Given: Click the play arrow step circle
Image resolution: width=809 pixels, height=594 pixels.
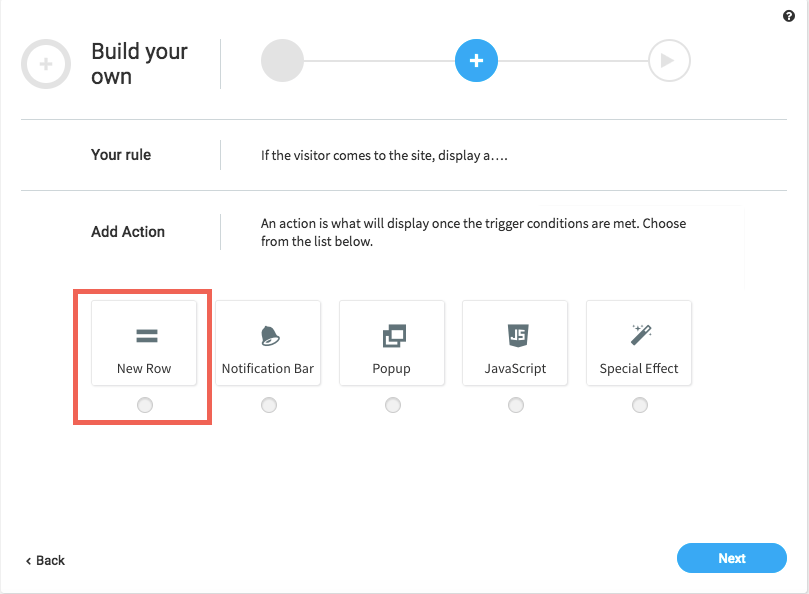Looking at the screenshot, I should [x=669, y=60].
